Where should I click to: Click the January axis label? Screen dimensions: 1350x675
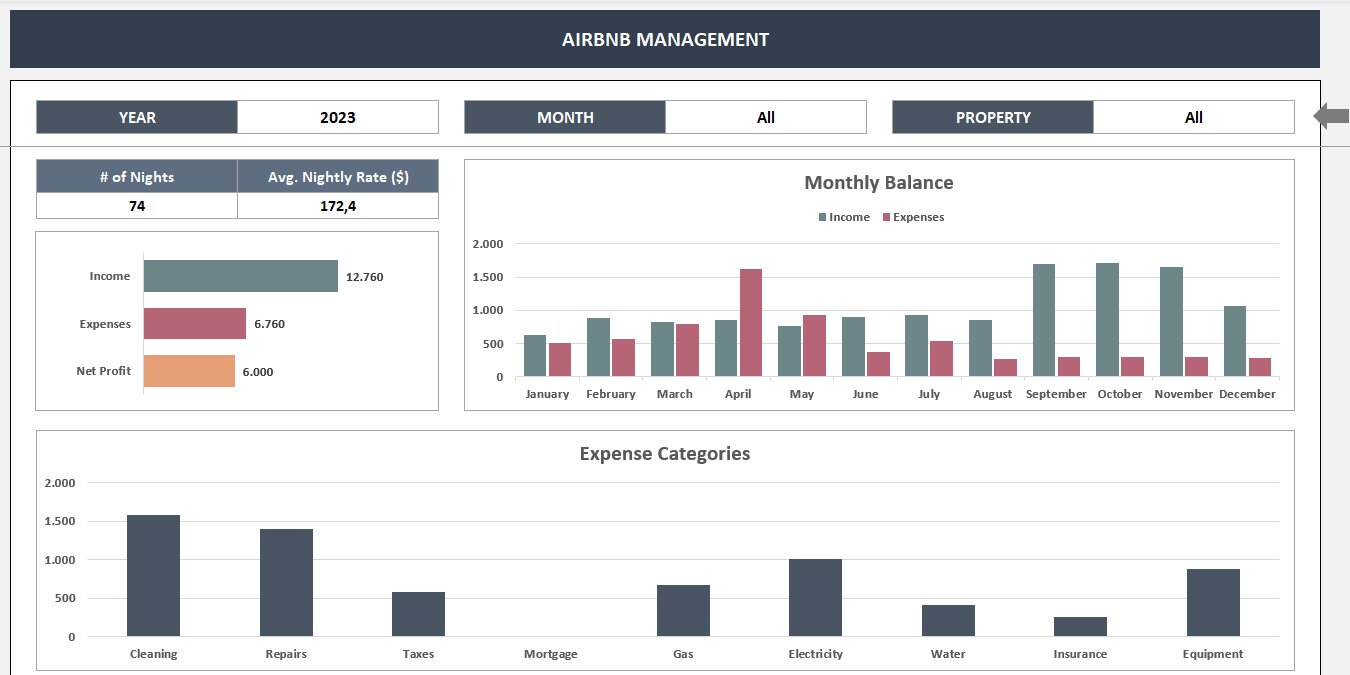tap(547, 394)
